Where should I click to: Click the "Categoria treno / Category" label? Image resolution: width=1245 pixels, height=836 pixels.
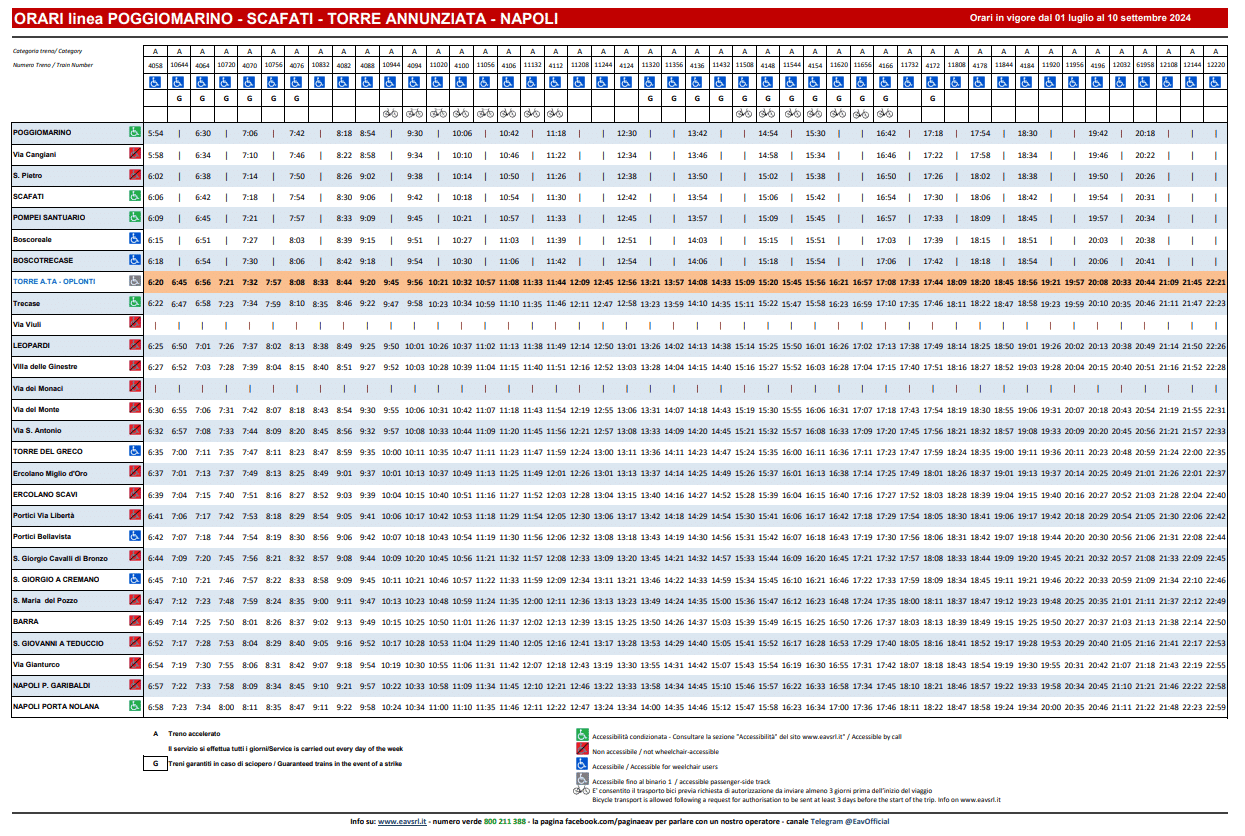(48, 50)
